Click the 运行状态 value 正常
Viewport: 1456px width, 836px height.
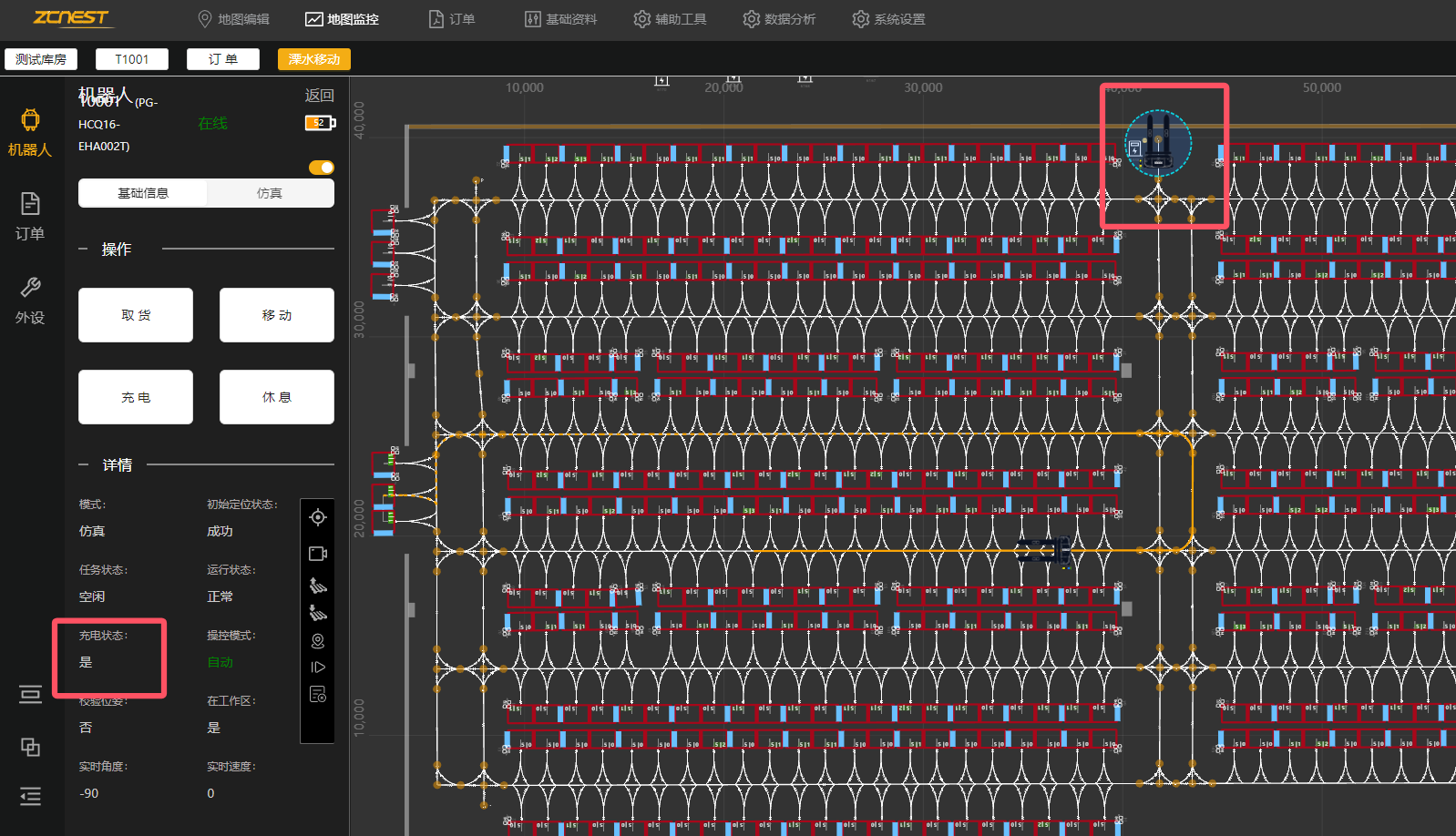point(220,596)
